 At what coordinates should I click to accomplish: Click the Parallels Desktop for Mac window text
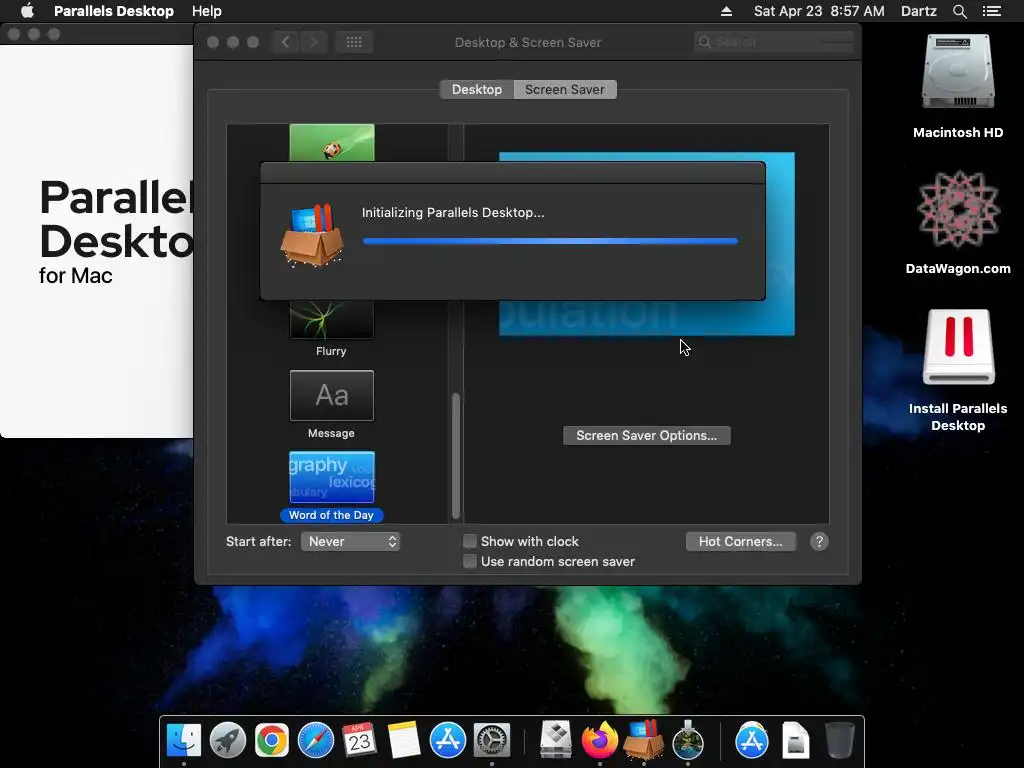point(116,231)
